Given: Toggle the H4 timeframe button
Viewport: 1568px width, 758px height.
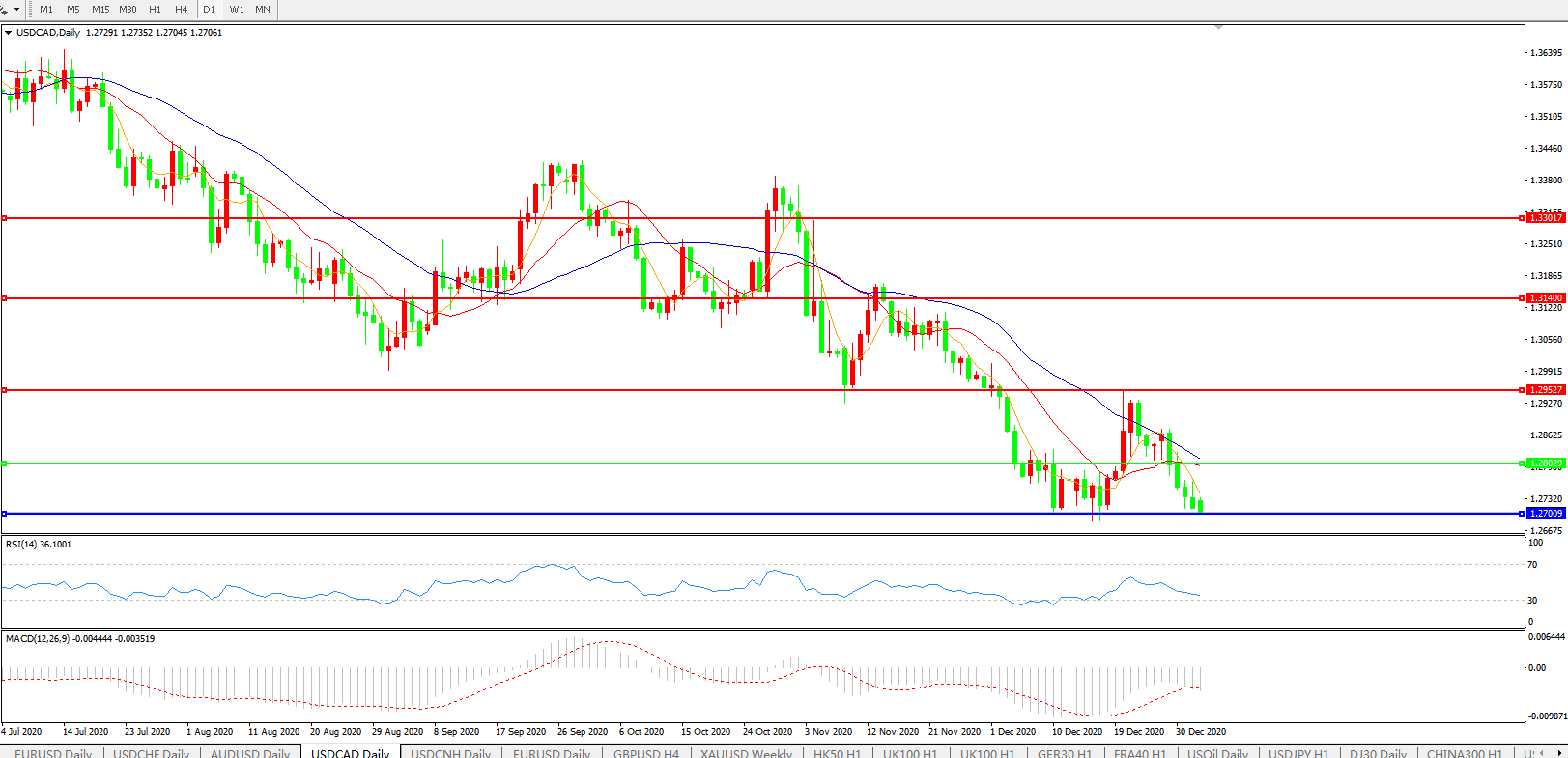Looking at the screenshot, I should tap(182, 9).
